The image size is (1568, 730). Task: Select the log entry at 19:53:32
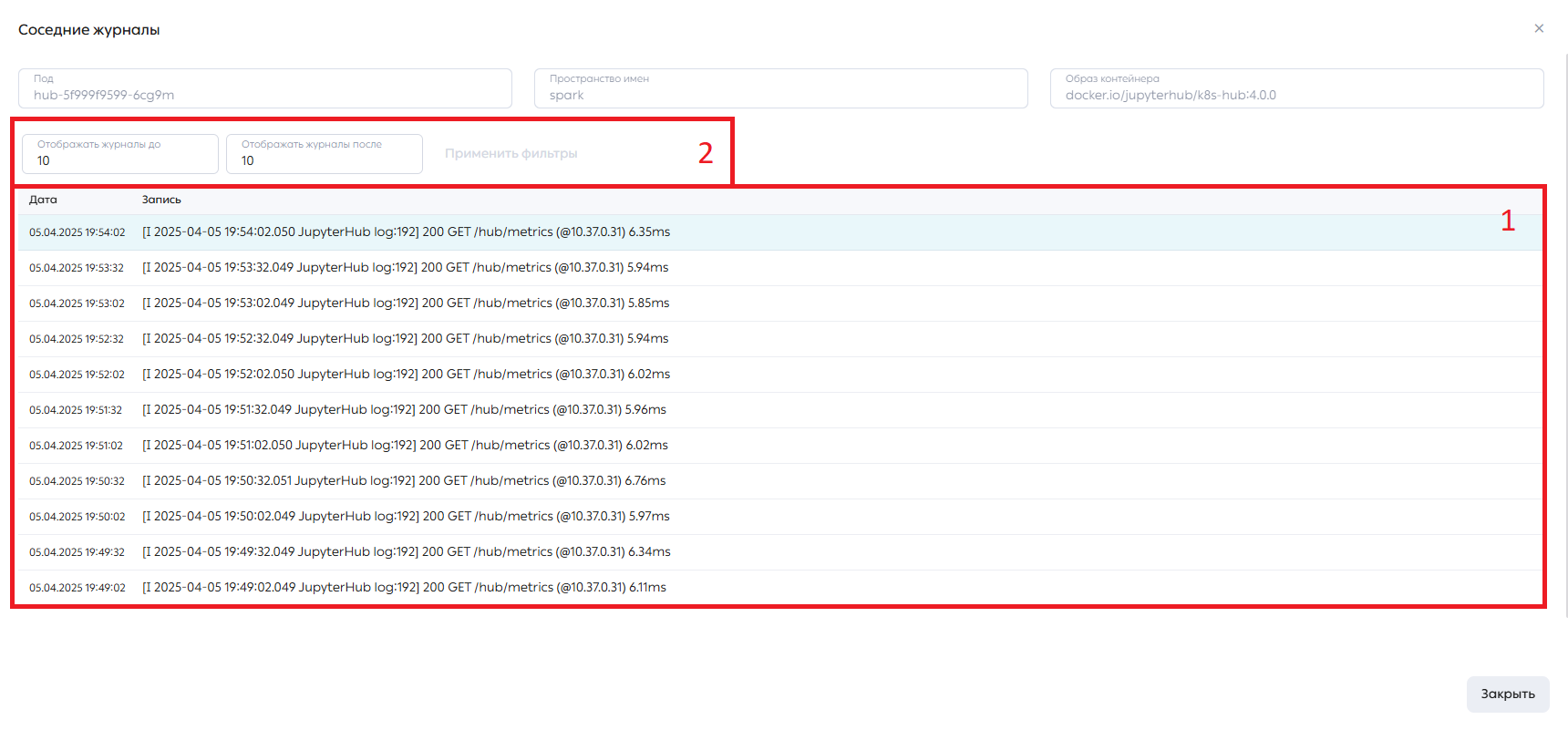point(779,268)
